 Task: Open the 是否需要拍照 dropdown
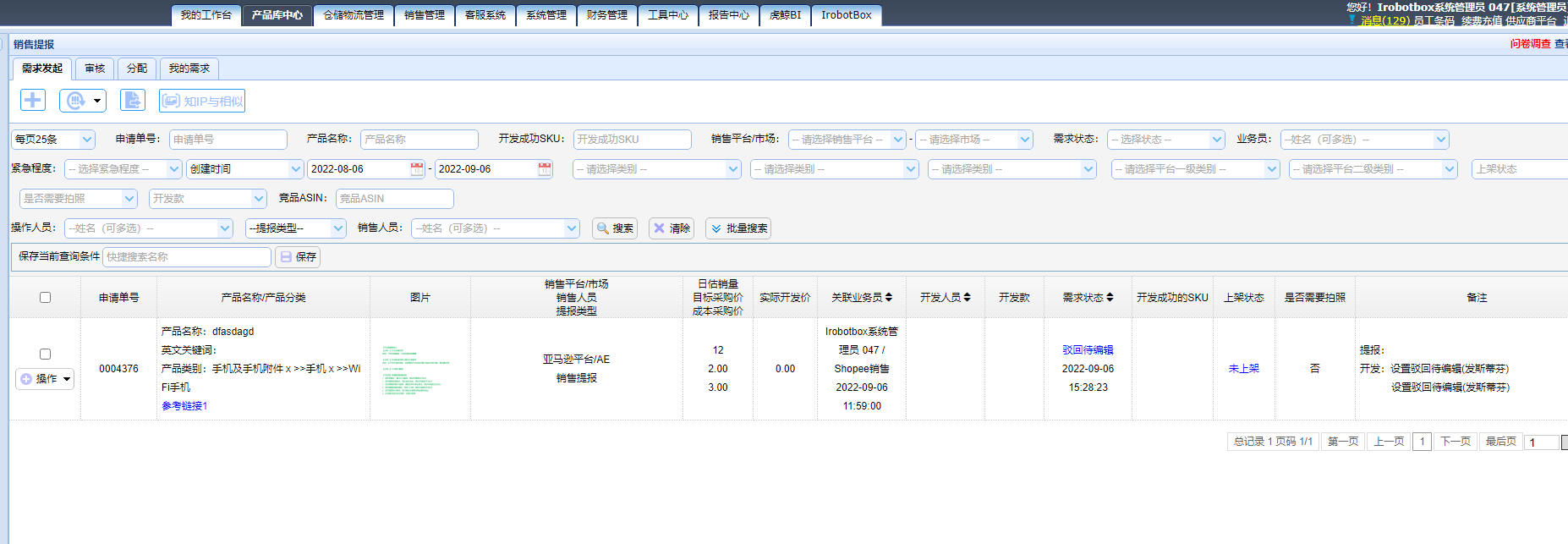[79, 199]
